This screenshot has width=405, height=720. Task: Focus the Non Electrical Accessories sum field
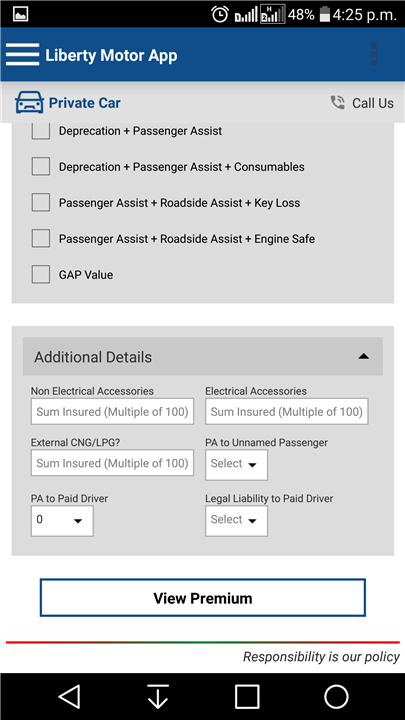[x=112, y=411]
